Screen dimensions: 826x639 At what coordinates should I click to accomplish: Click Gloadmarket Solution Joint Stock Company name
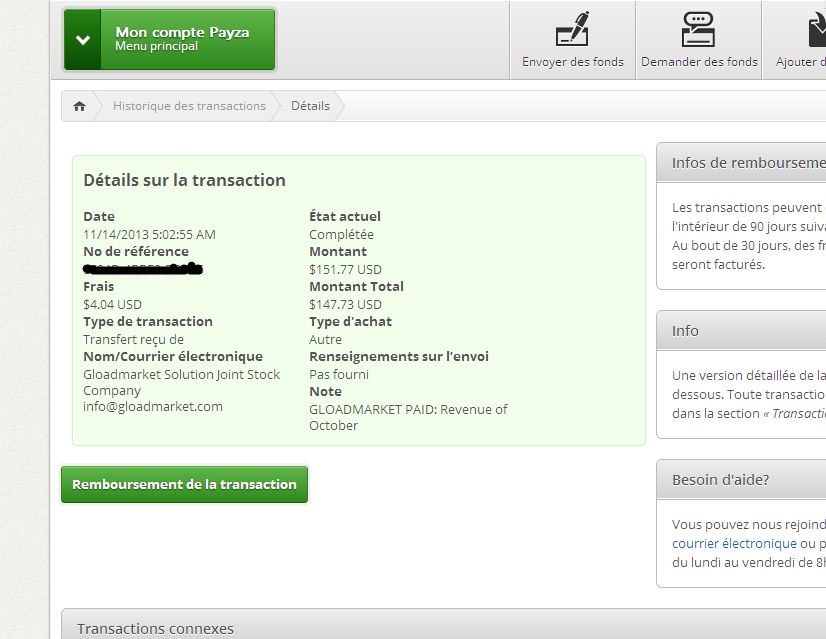coord(182,382)
